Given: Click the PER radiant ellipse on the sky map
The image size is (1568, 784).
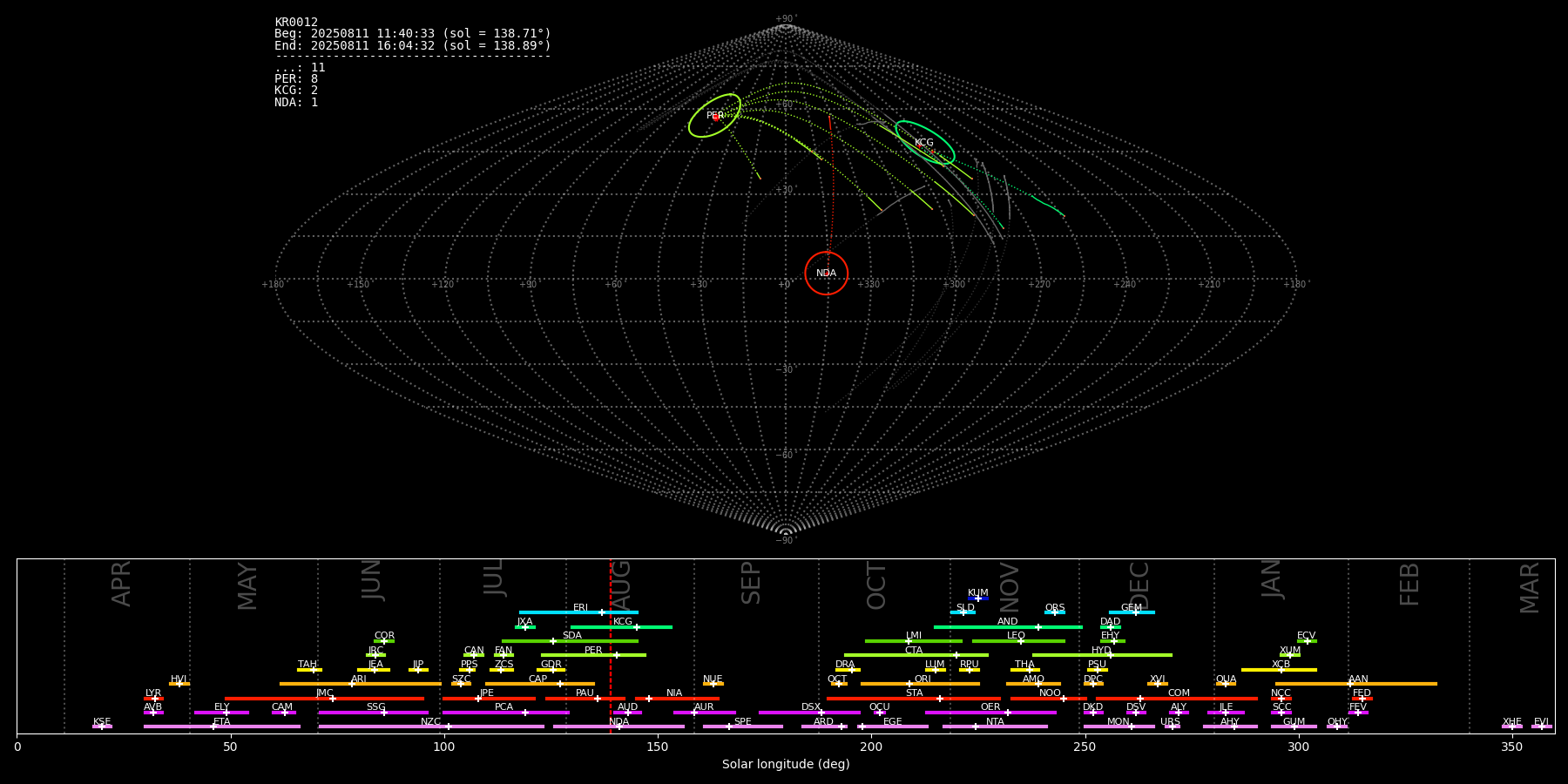Looking at the screenshot, I should 714,116.
